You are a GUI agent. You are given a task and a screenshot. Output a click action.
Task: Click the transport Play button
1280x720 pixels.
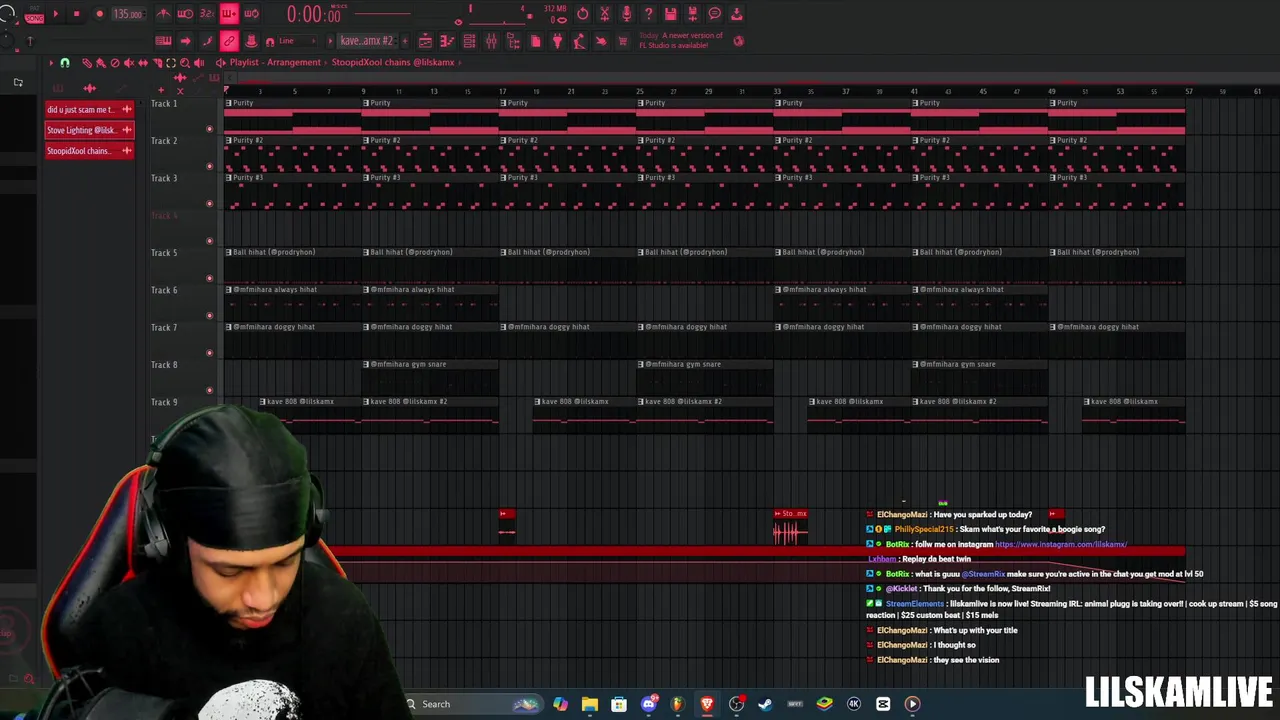pos(56,14)
